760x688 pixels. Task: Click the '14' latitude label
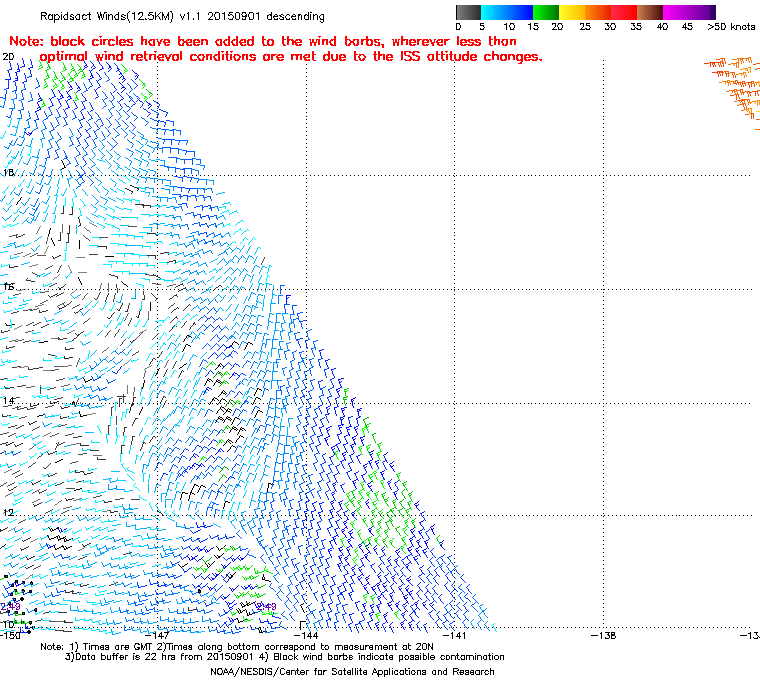[x=8, y=400]
